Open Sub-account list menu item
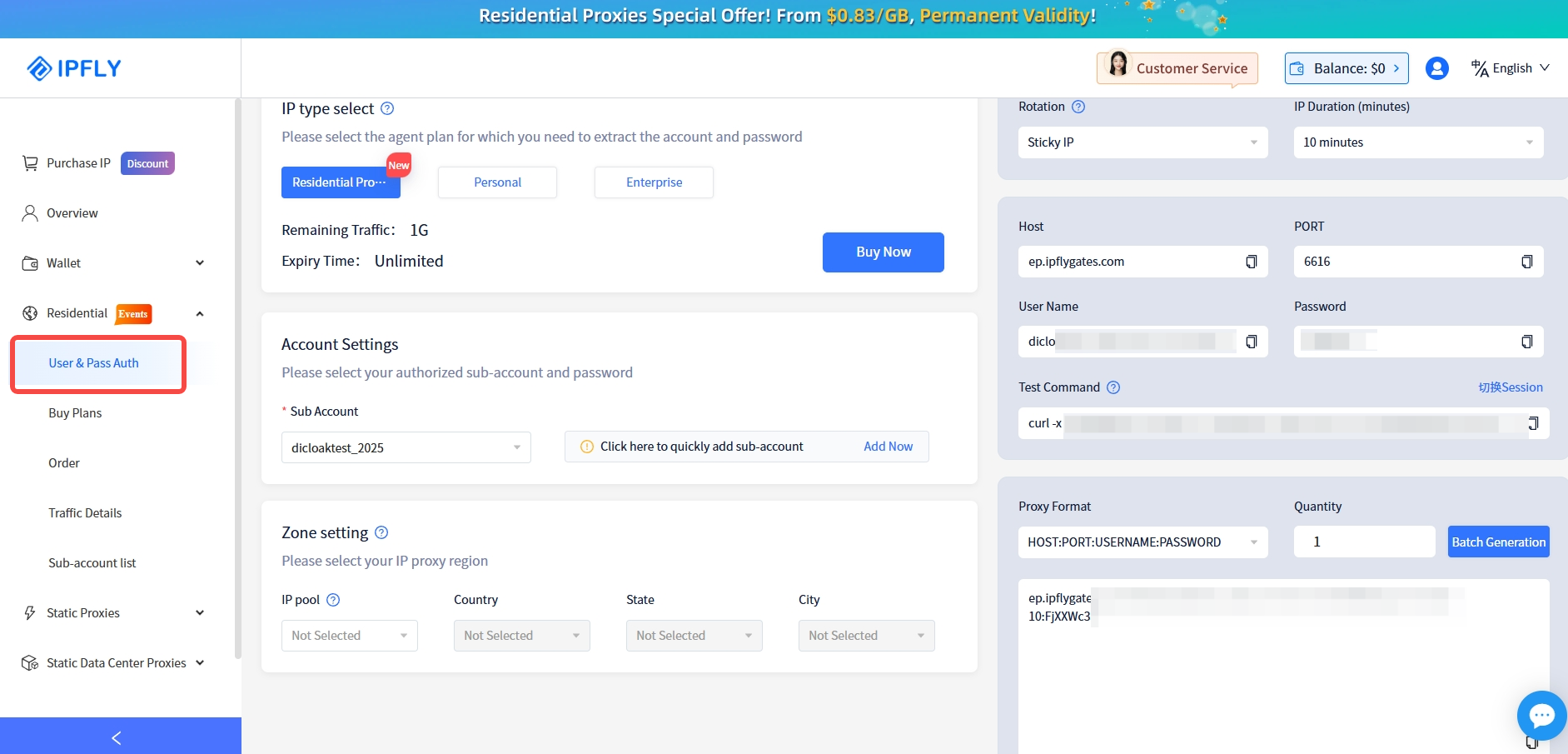Viewport: 1568px width, 754px height. click(92, 563)
